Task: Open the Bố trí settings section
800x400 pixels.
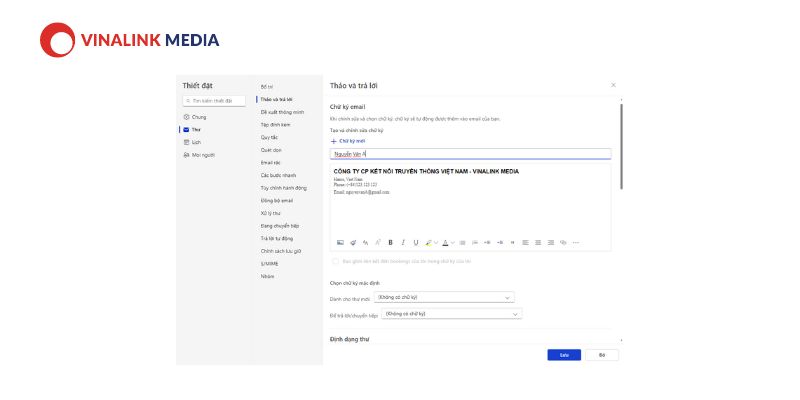Action: pos(266,87)
